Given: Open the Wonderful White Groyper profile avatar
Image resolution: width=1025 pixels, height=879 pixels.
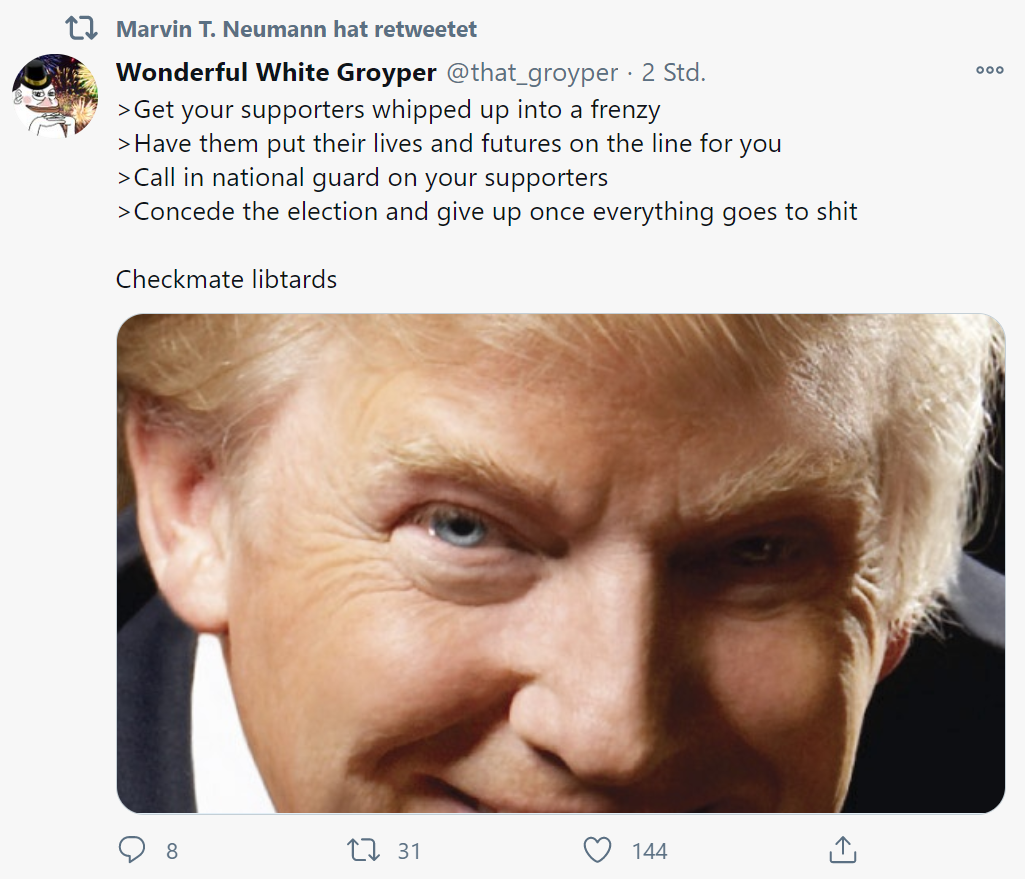Looking at the screenshot, I should [55, 95].
